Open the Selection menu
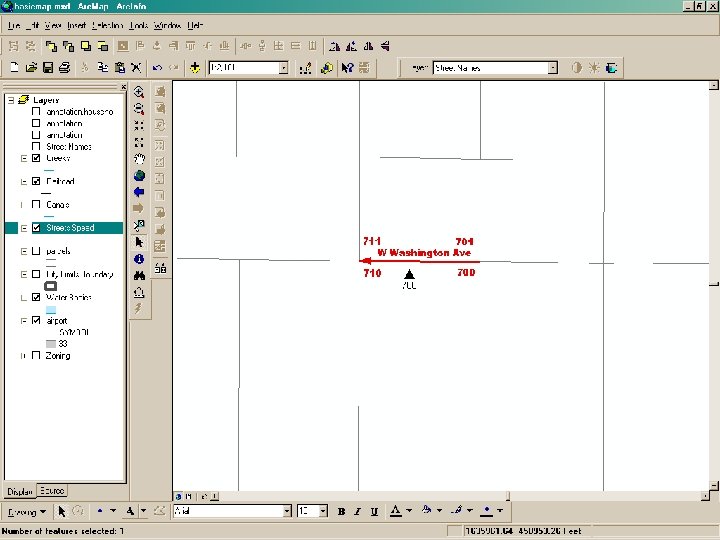 tap(107, 26)
